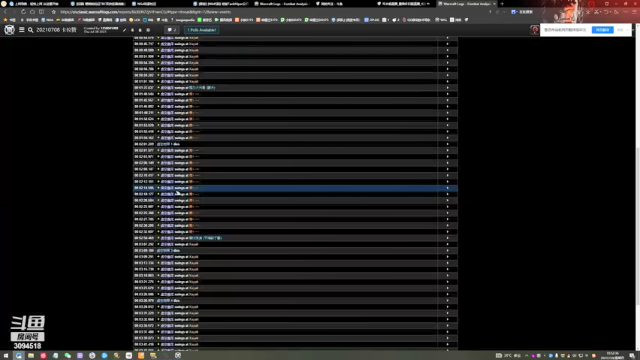Expand details arrow on the bottom event row

[x=447, y=344]
